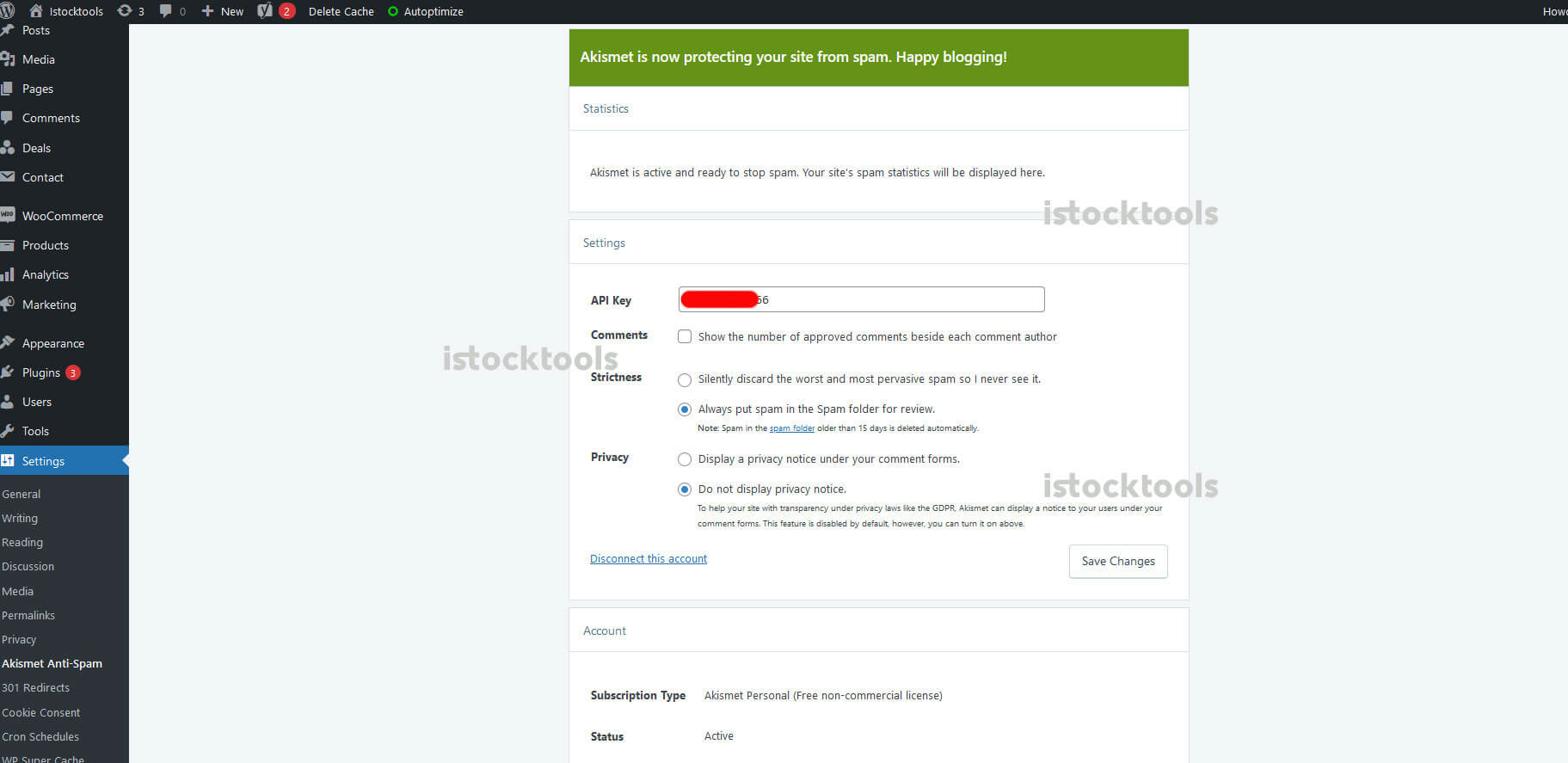
Task: Click the Products sidebar icon
Action: pyautogui.click(x=7, y=245)
